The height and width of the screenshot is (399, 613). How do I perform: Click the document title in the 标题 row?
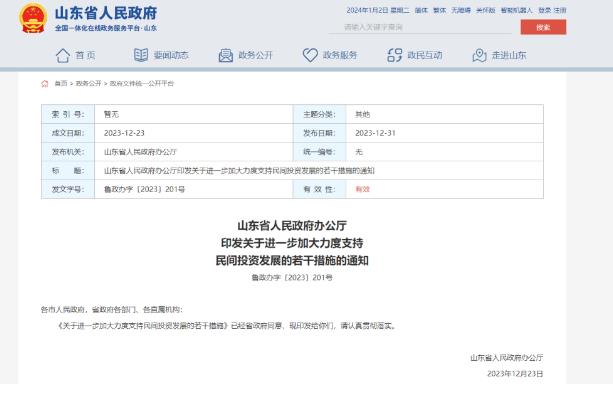coord(239,170)
